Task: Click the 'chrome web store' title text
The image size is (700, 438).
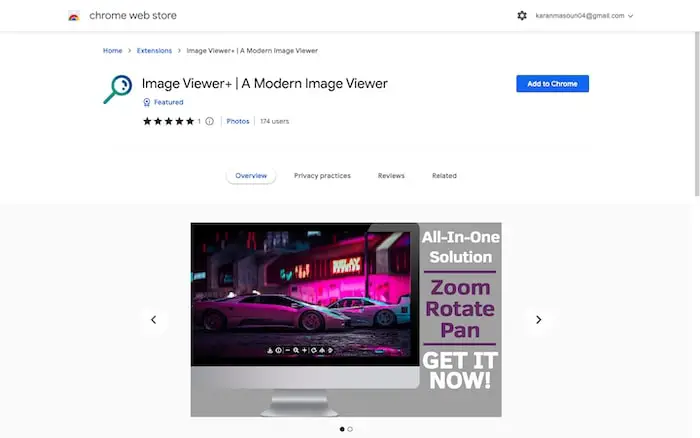Action: (133, 16)
